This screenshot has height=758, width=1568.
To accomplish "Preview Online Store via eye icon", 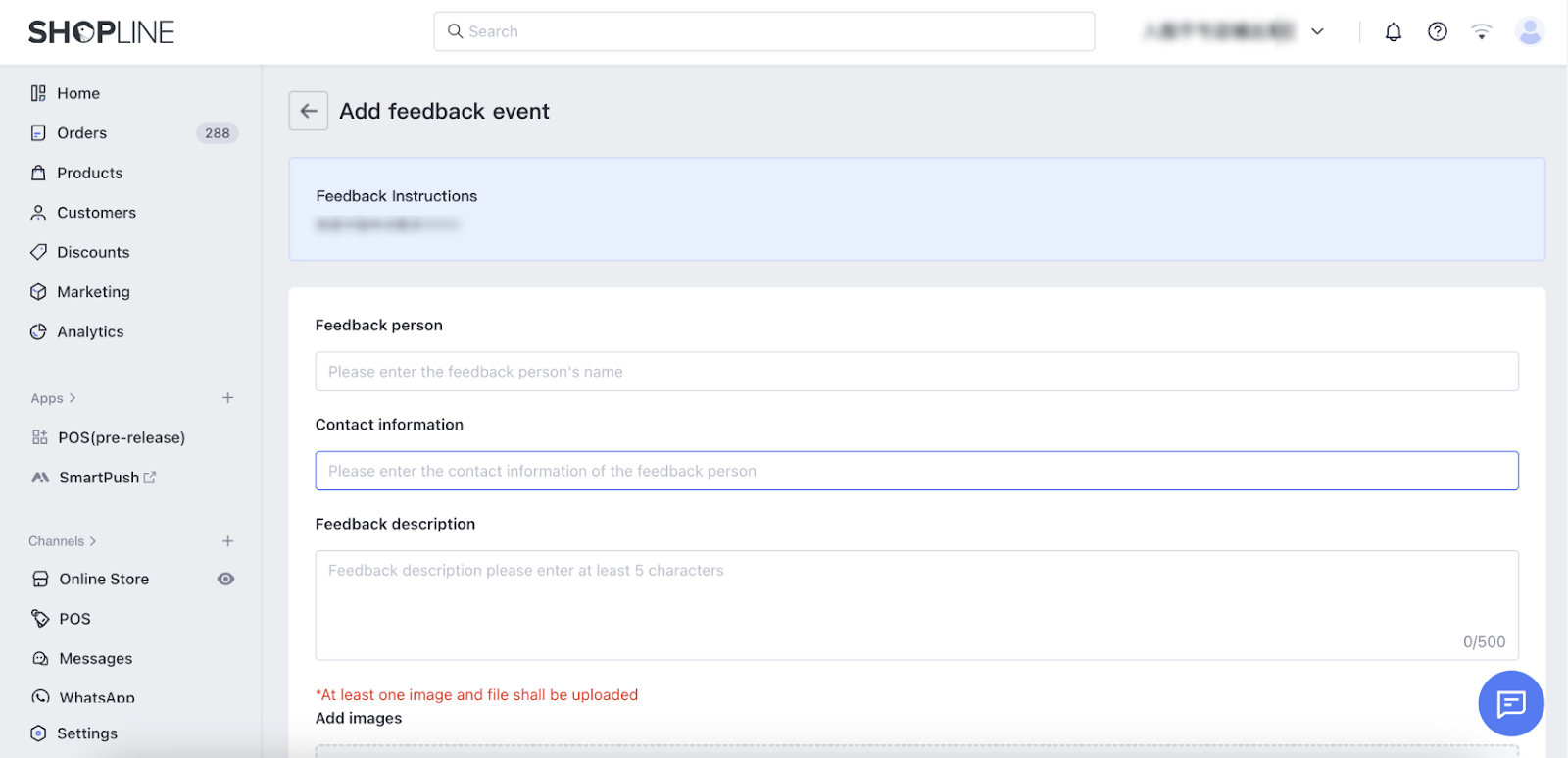I will [225, 580].
